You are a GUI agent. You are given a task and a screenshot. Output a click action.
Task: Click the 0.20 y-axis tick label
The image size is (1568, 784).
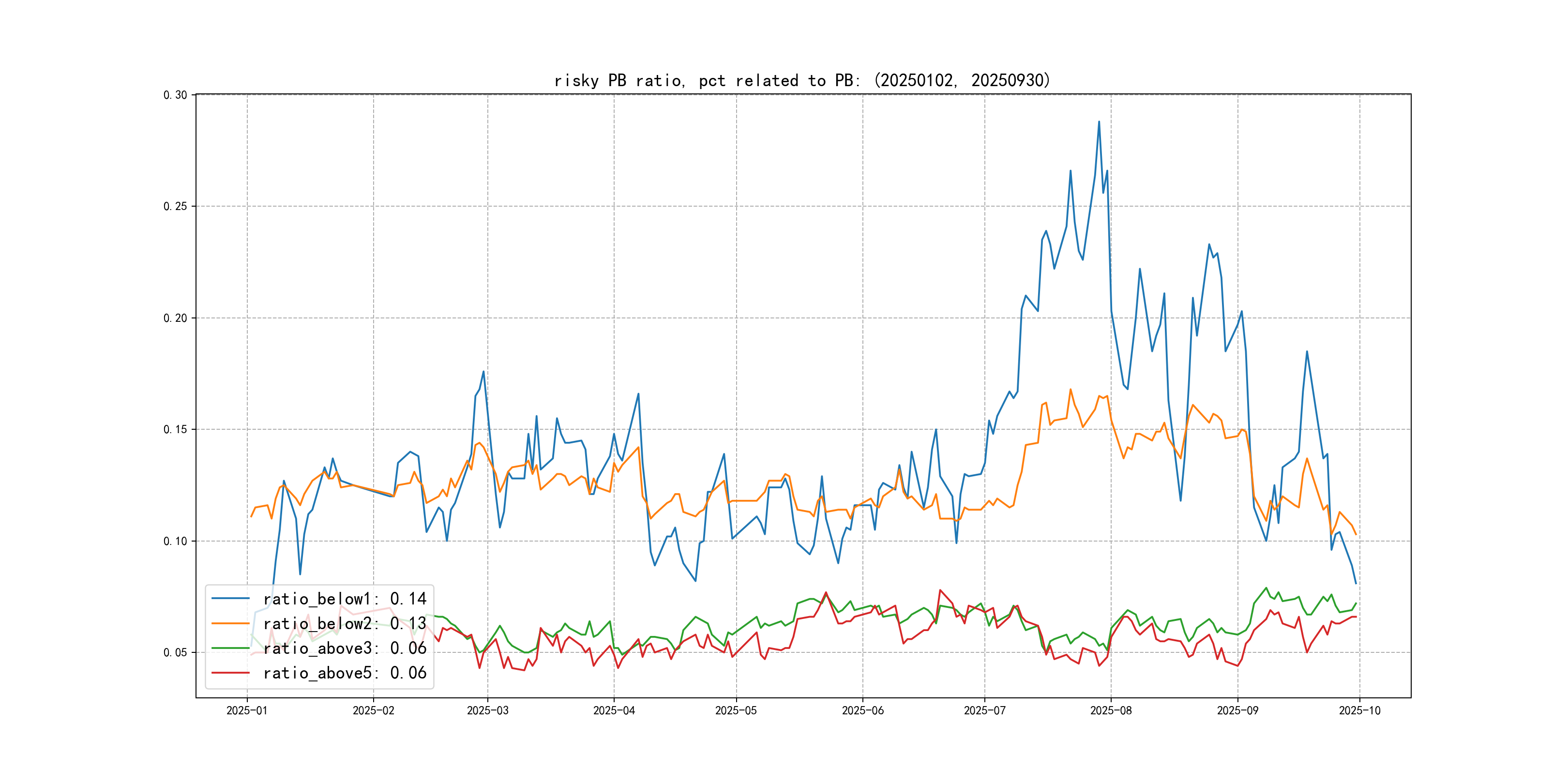pyautogui.click(x=175, y=318)
